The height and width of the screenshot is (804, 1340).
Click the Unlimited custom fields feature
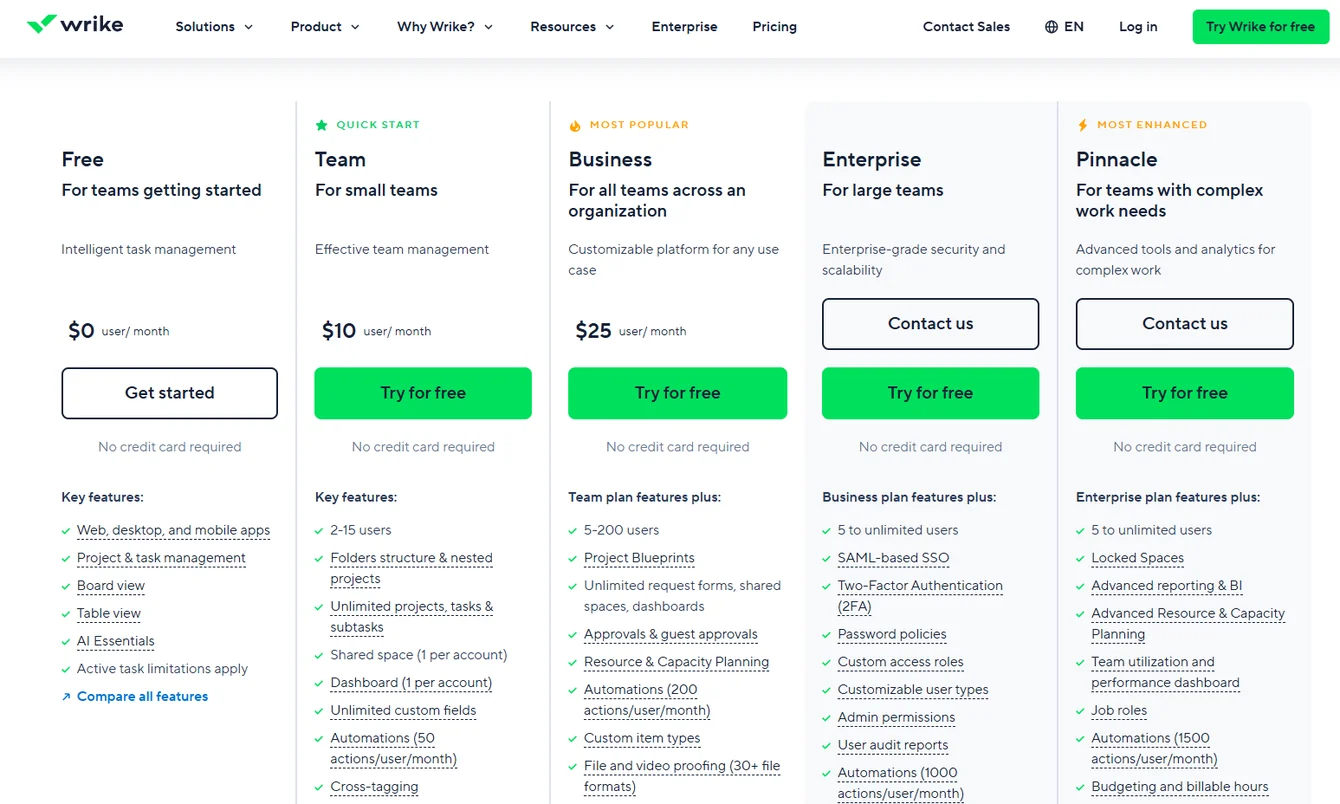click(x=403, y=711)
